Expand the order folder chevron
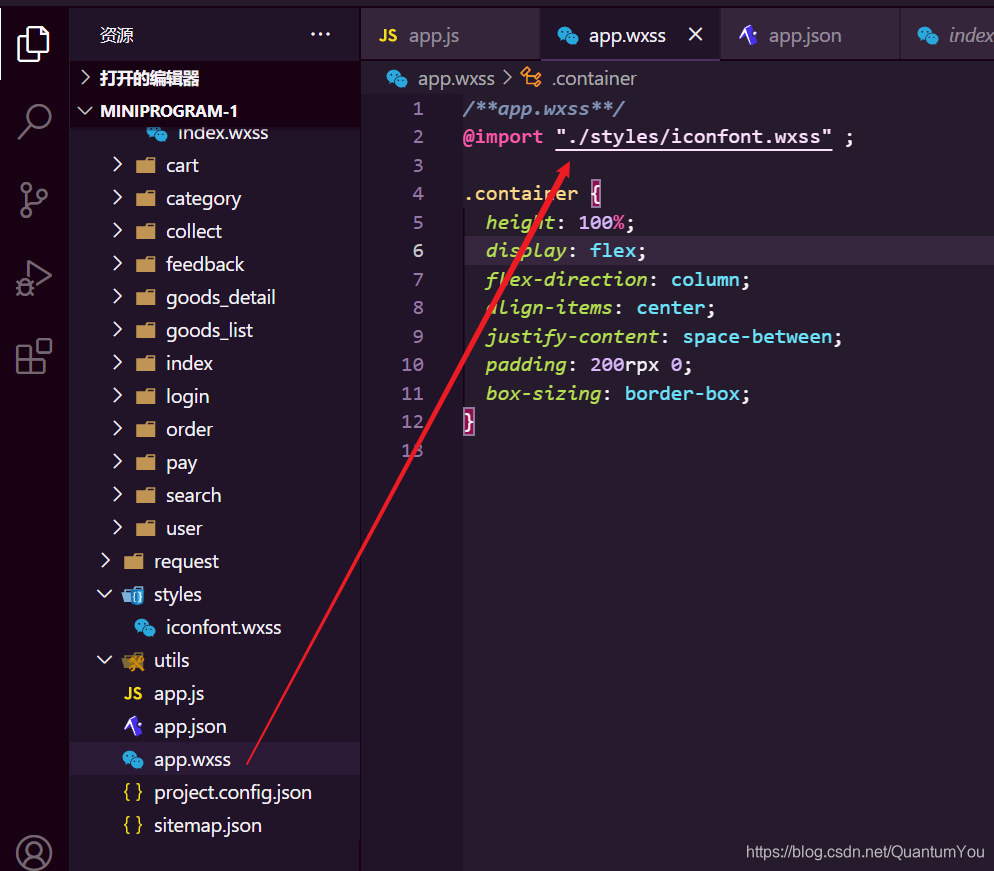This screenshot has height=871, width=994. tap(117, 429)
